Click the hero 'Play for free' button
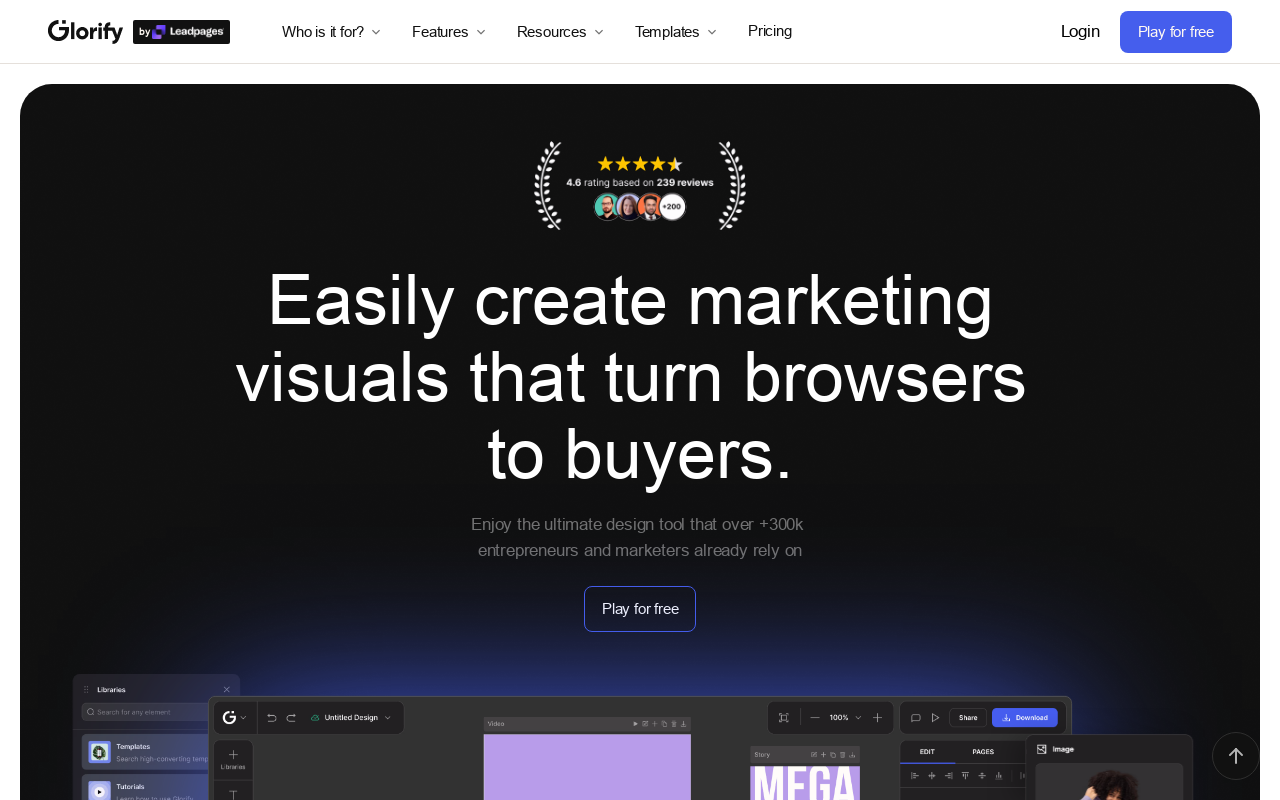 coord(640,609)
